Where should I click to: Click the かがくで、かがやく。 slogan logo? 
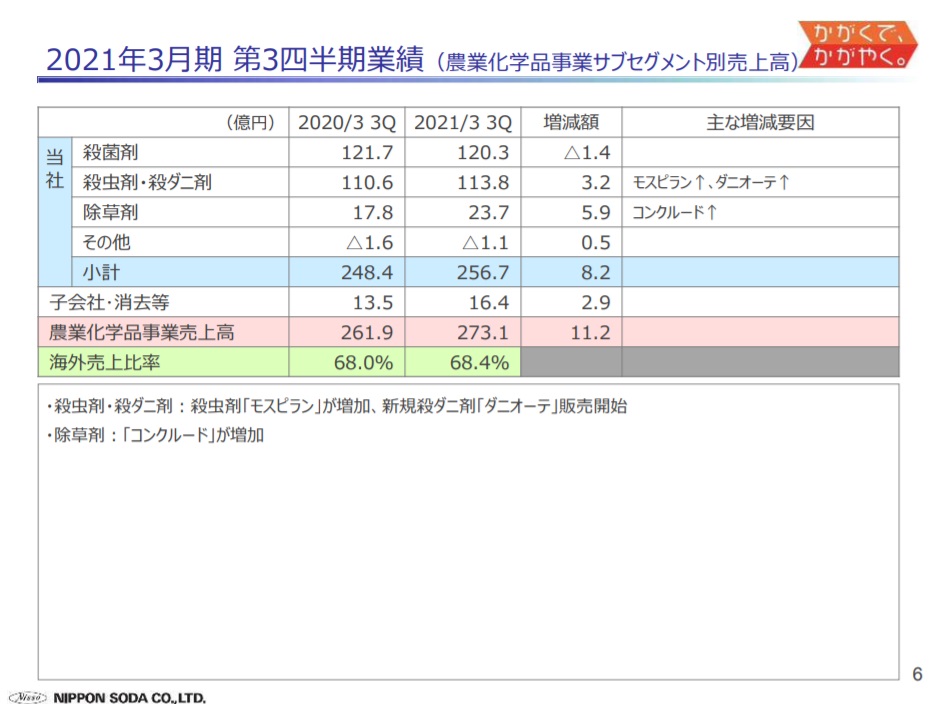(858, 45)
